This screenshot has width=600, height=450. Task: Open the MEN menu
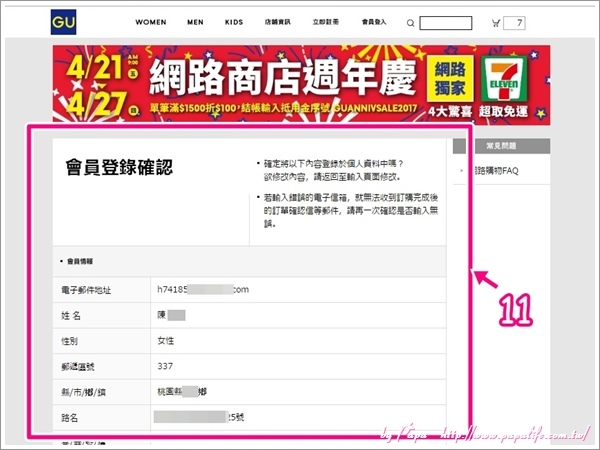pyautogui.click(x=195, y=22)
